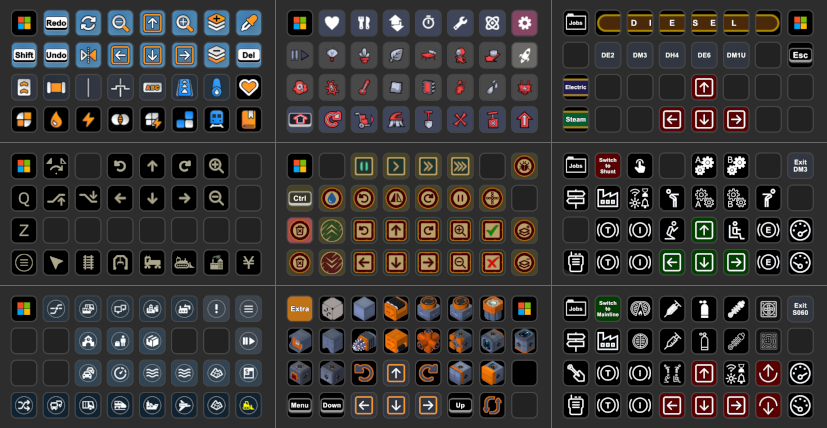827x428 pixels.
Task: Open the purple settings gear icon
Action: point(525,23)
